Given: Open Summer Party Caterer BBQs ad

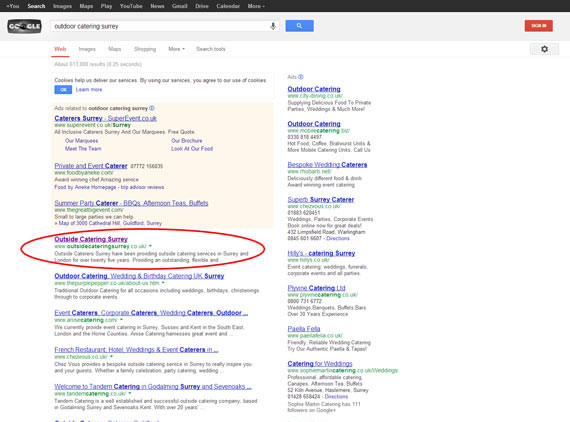Looking at the screenshot, I should (131, 203).
